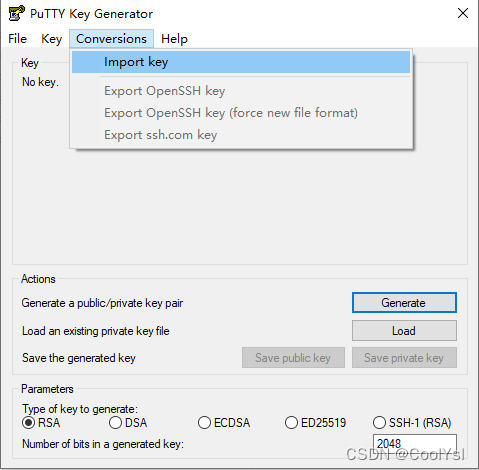Viewport: 479px width, 470px height.
Task: Select the DSA key type radio button
Action: pos(115,423)
